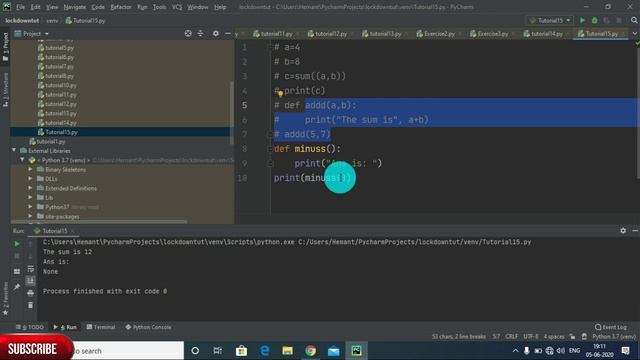Toggle fold marker on line 8 def minuss
The image size is (640, 360).
[x=269, y=149]
